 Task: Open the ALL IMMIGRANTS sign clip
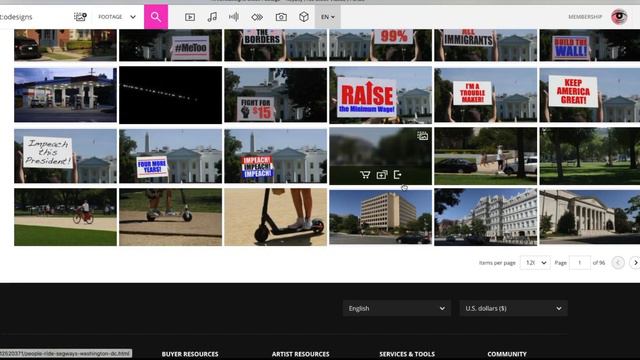click(486, 45)
